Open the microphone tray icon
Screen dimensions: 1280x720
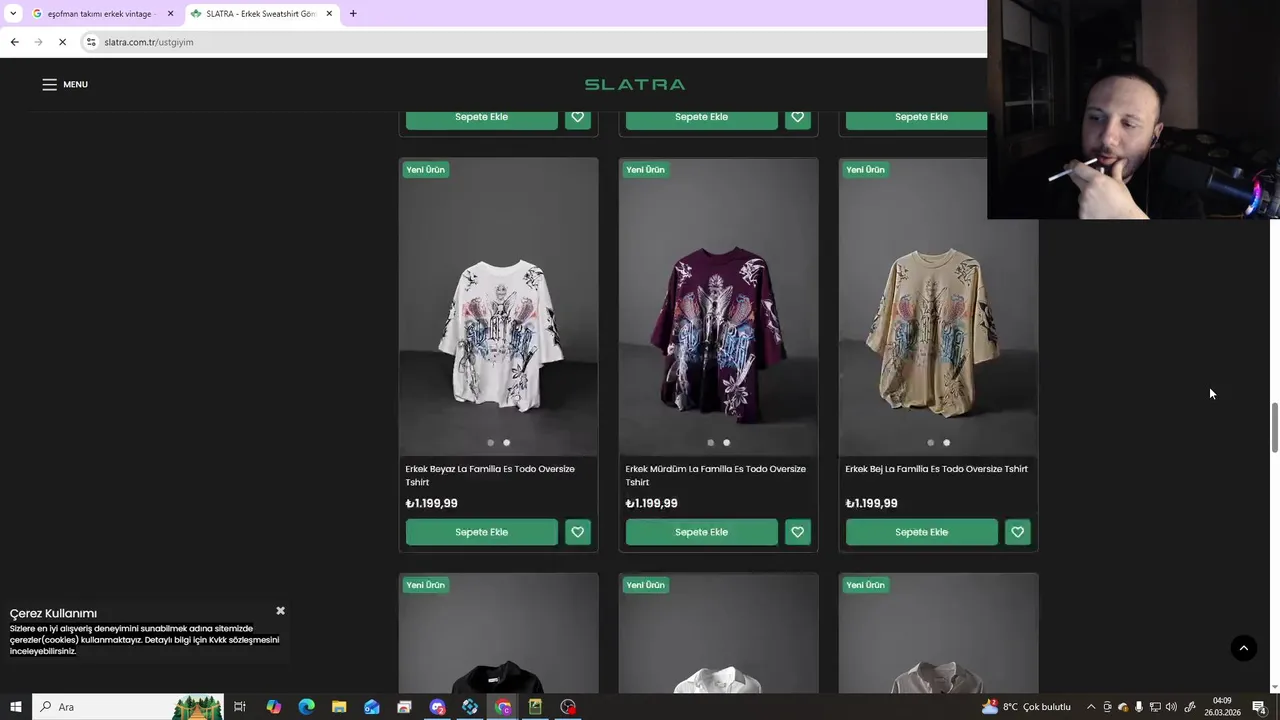pyautogui.click(x=1139, y=707)
